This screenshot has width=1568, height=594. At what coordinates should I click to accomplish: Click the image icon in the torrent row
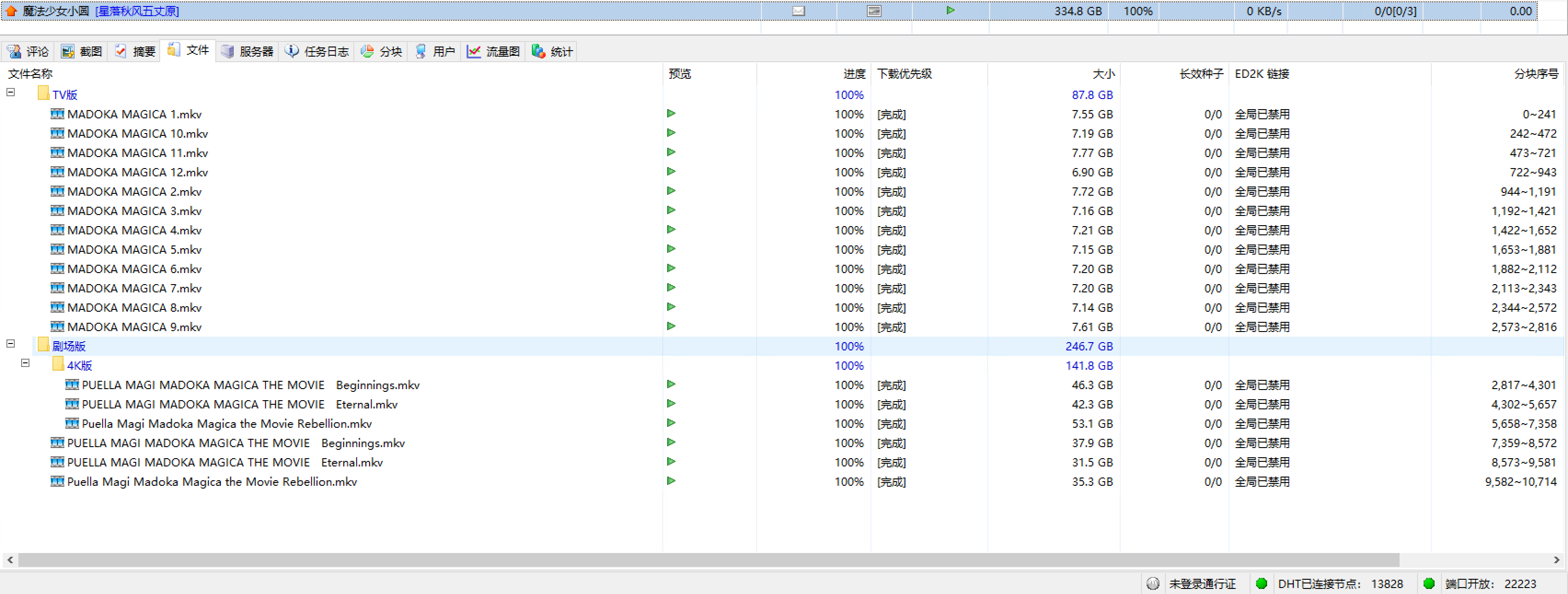coord(873,11)
